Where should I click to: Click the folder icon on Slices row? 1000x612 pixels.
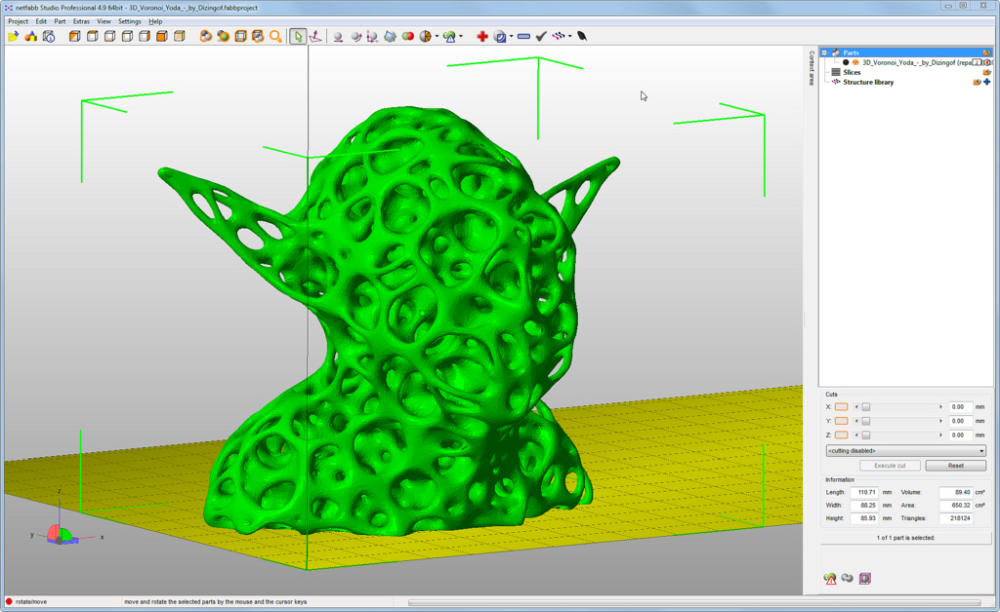987,72
